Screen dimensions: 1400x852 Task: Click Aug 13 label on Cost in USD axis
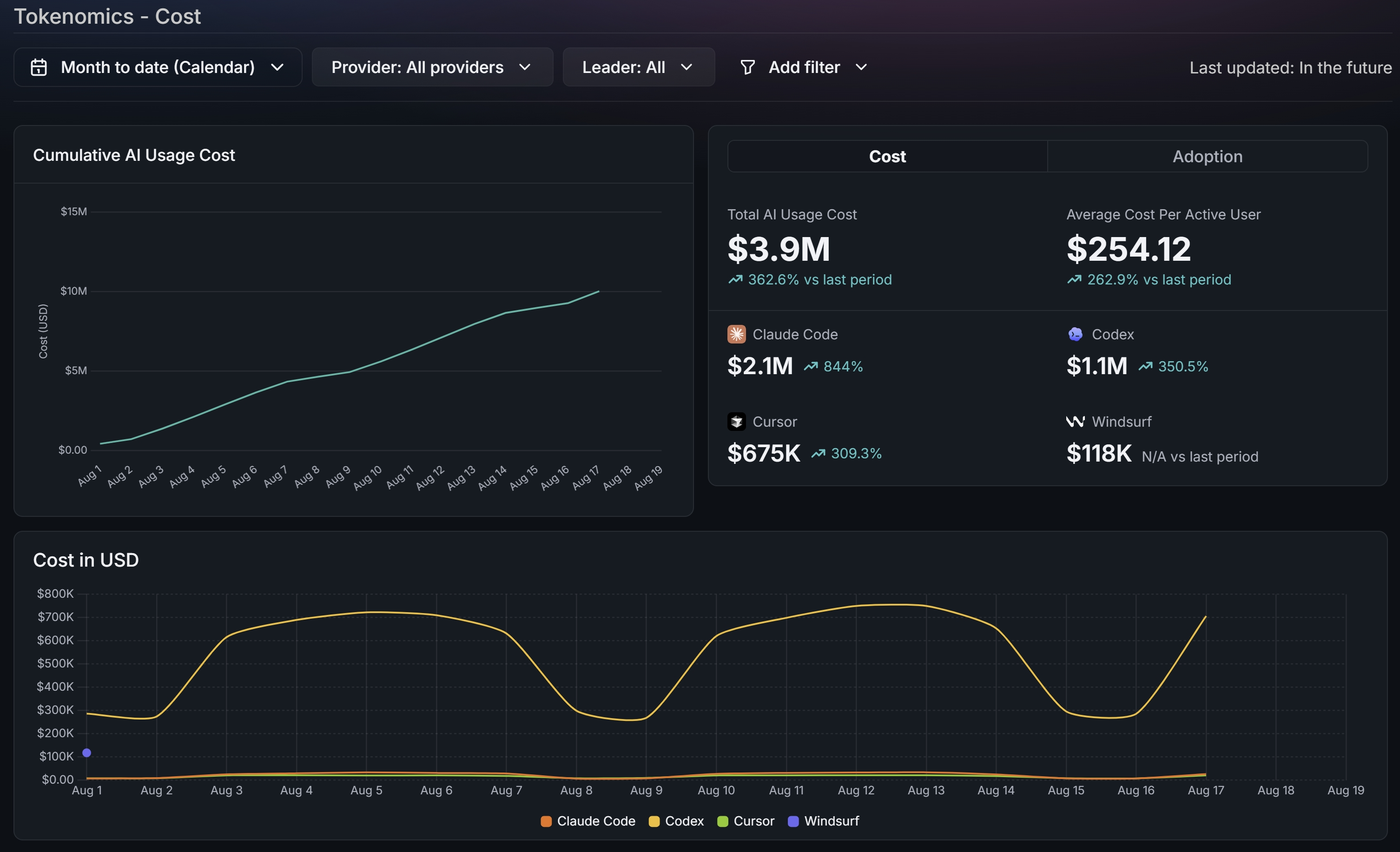click(x=926, y=790)
